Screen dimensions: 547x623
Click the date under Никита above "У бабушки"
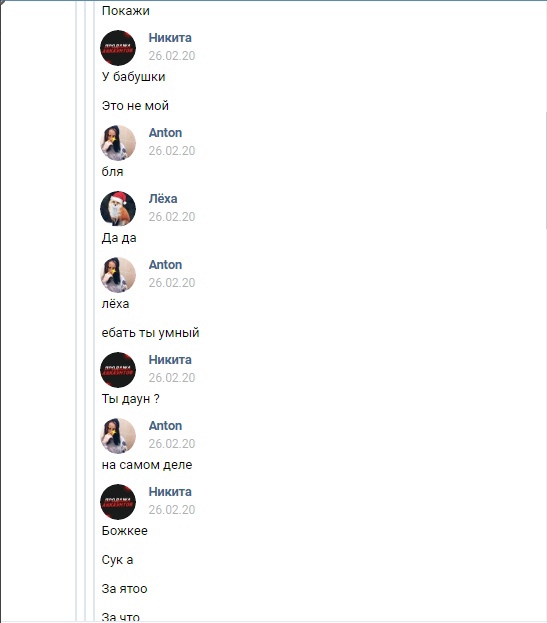tap(172, 56)
